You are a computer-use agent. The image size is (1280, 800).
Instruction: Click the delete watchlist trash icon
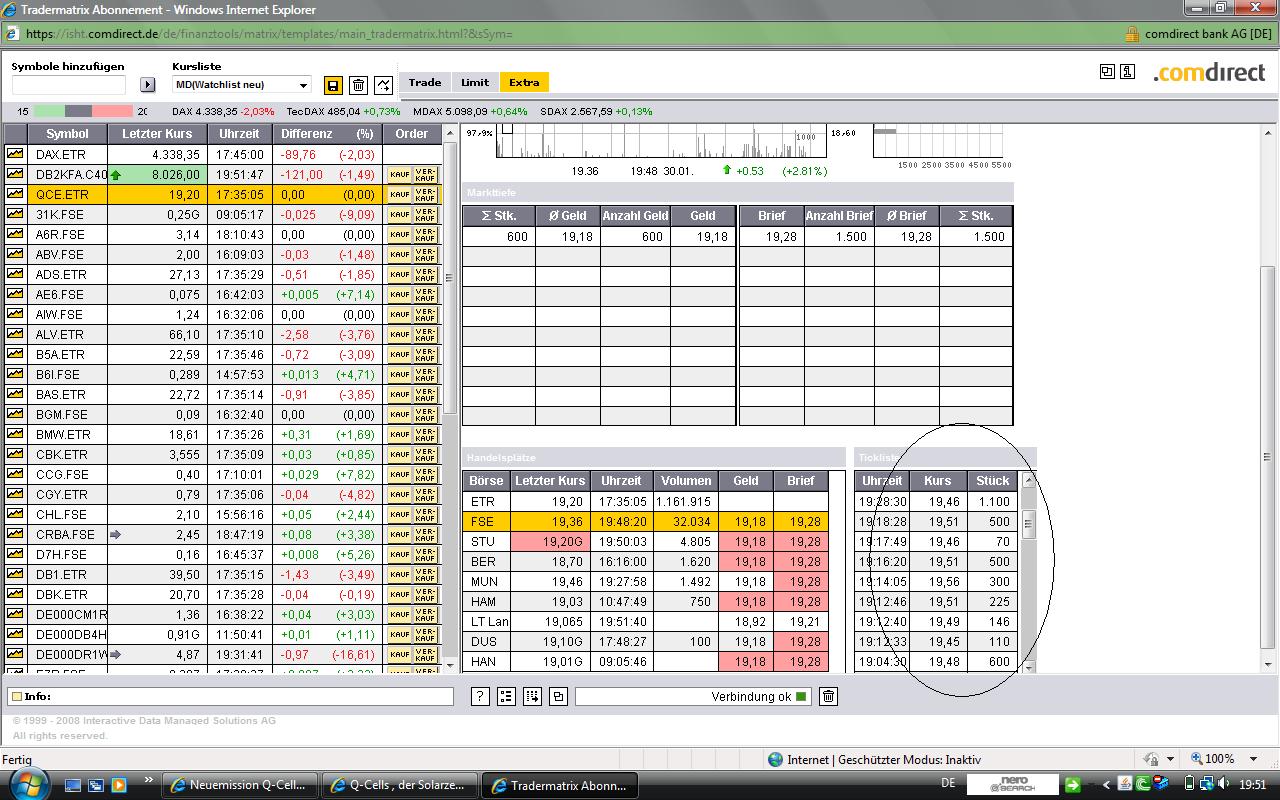pyautogui.click(x=359, y=85)
